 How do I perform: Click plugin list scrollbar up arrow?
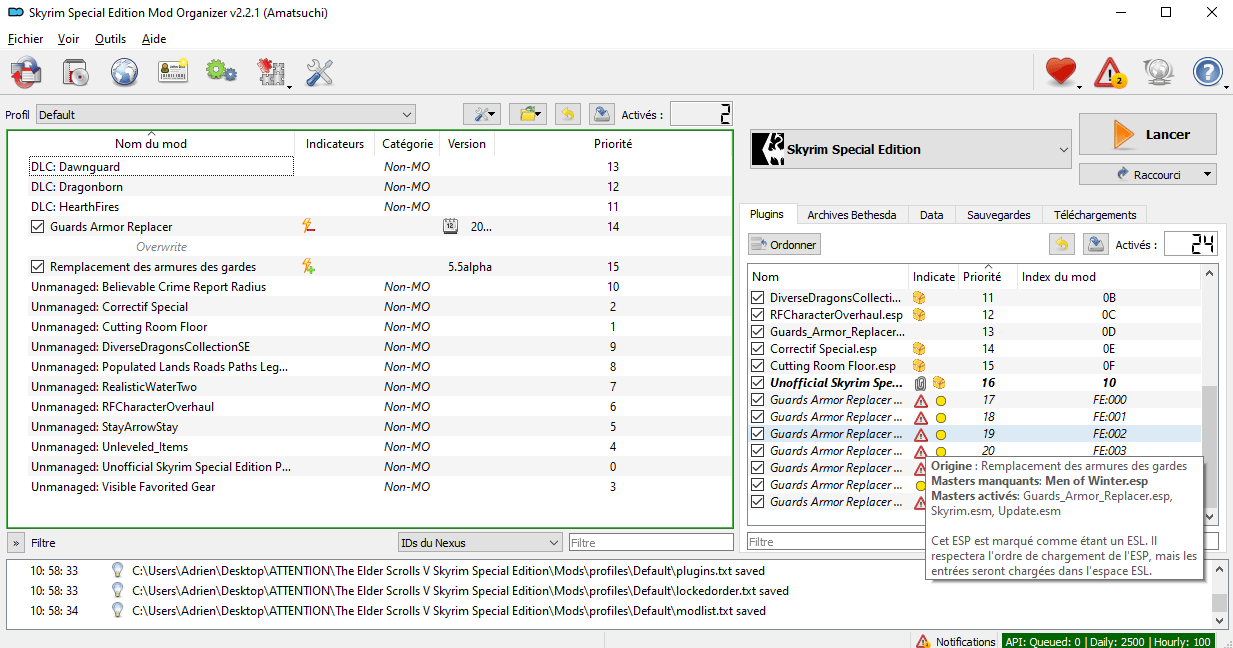(x=1210, y=273)
